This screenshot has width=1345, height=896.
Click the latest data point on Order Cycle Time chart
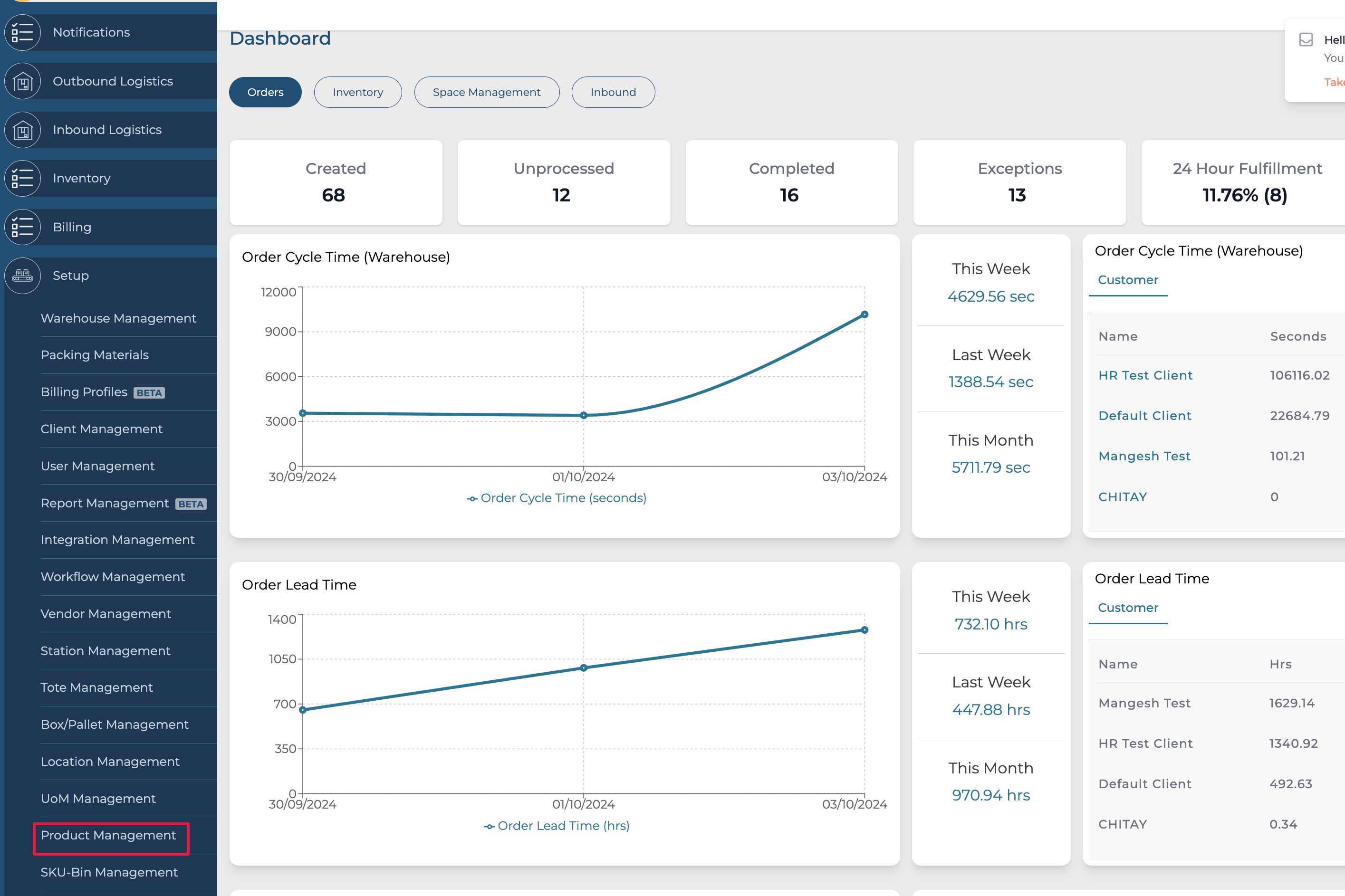pyautogui.click(x=865, y=314)
